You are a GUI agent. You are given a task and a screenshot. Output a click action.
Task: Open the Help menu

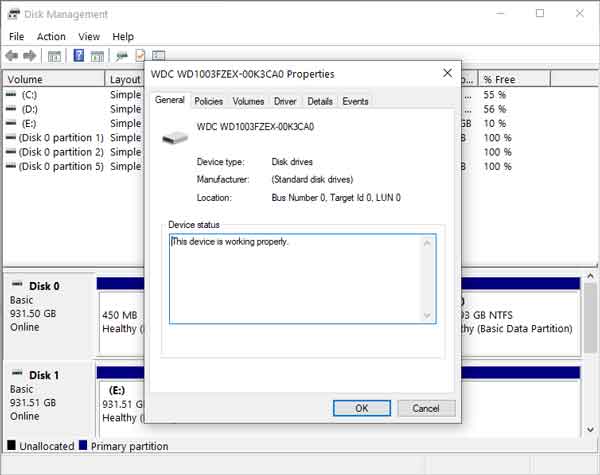123,37
